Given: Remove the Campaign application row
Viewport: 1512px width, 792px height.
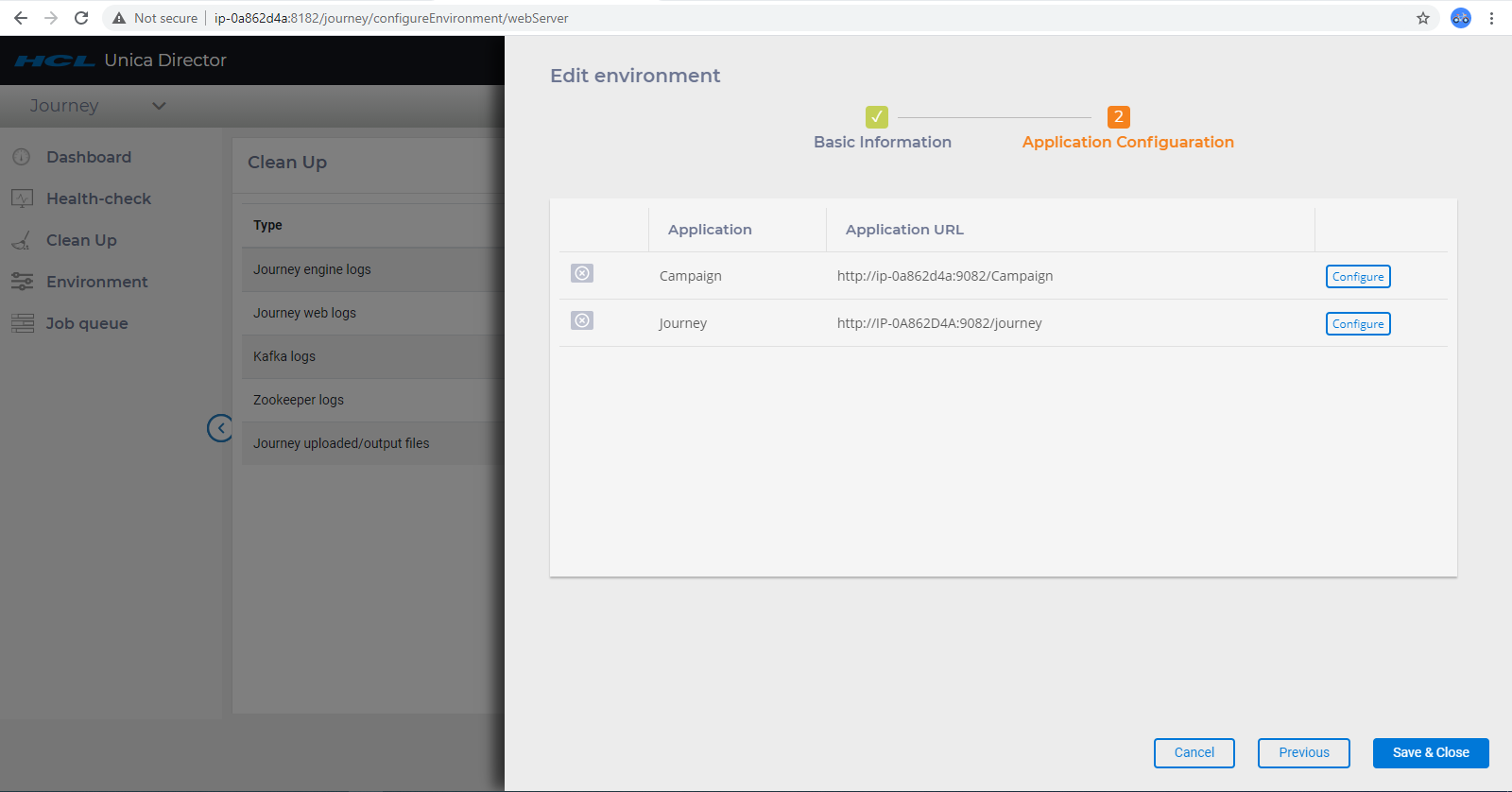Looking at the screenshot, I should (x=582, y=273).
